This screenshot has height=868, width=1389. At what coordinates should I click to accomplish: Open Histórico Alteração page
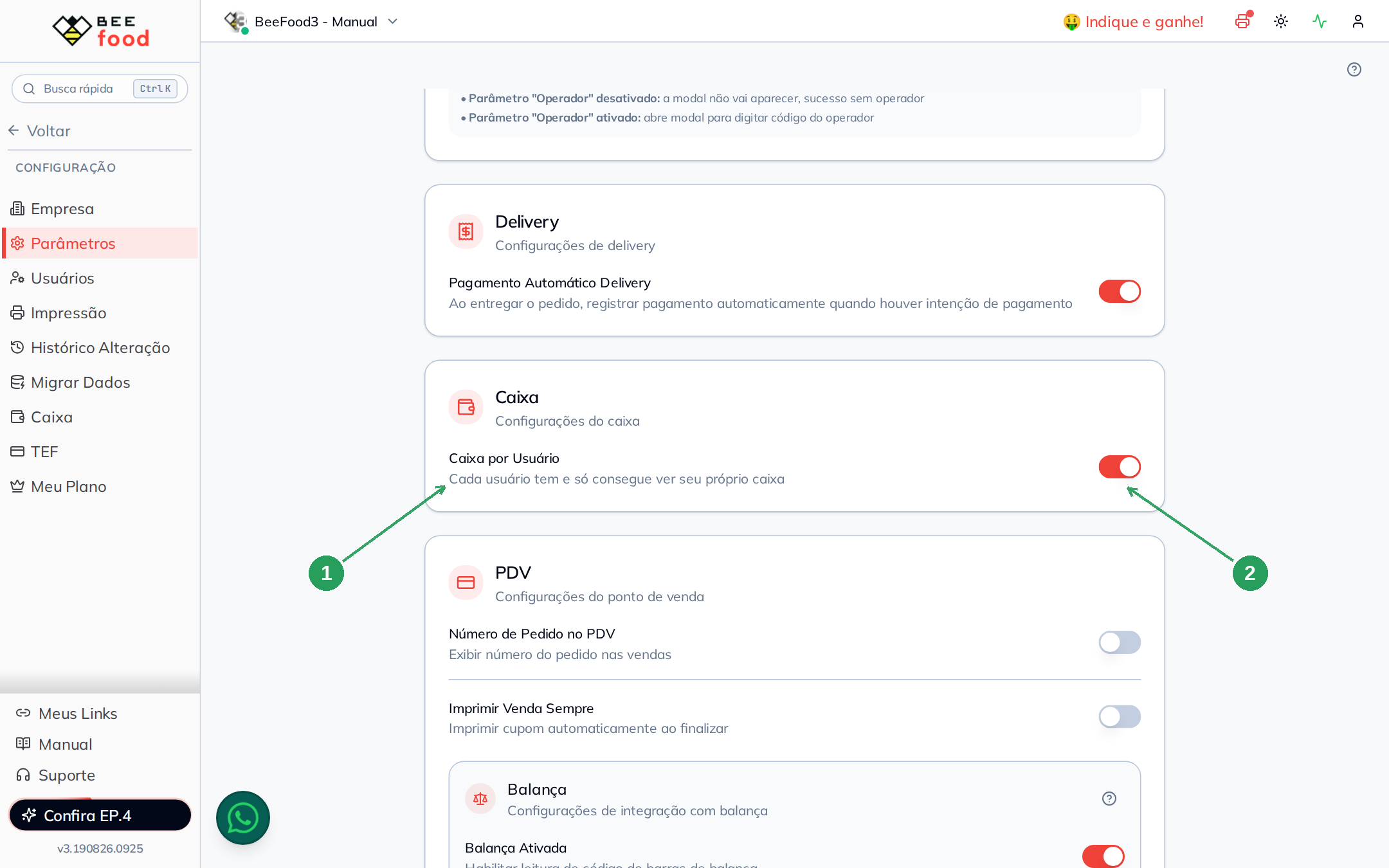[x=100, y=347]
